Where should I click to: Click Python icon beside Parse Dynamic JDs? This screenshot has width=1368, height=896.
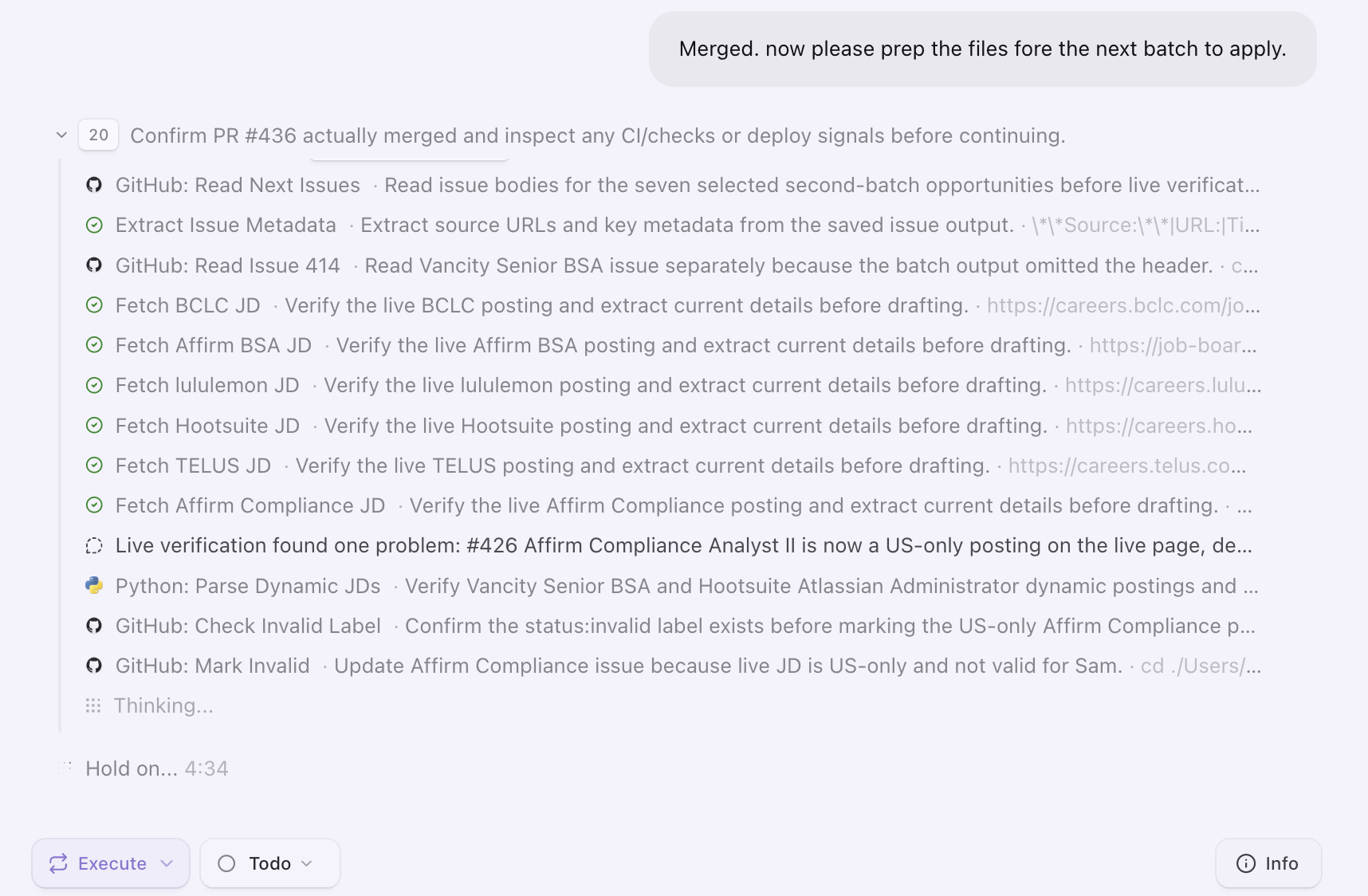pos(94,586)
